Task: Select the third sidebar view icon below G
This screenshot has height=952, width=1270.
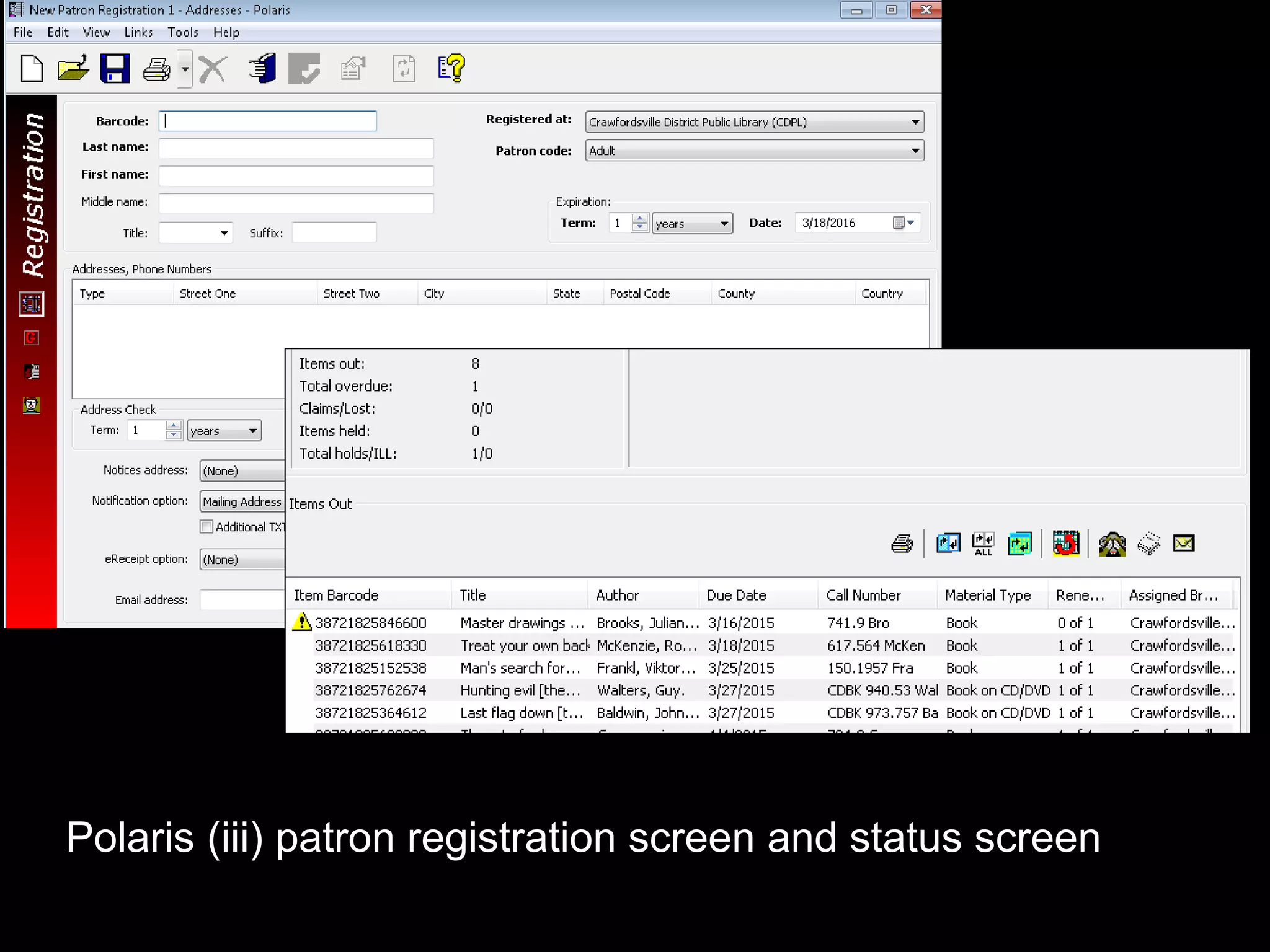Action: click(31, 371)
